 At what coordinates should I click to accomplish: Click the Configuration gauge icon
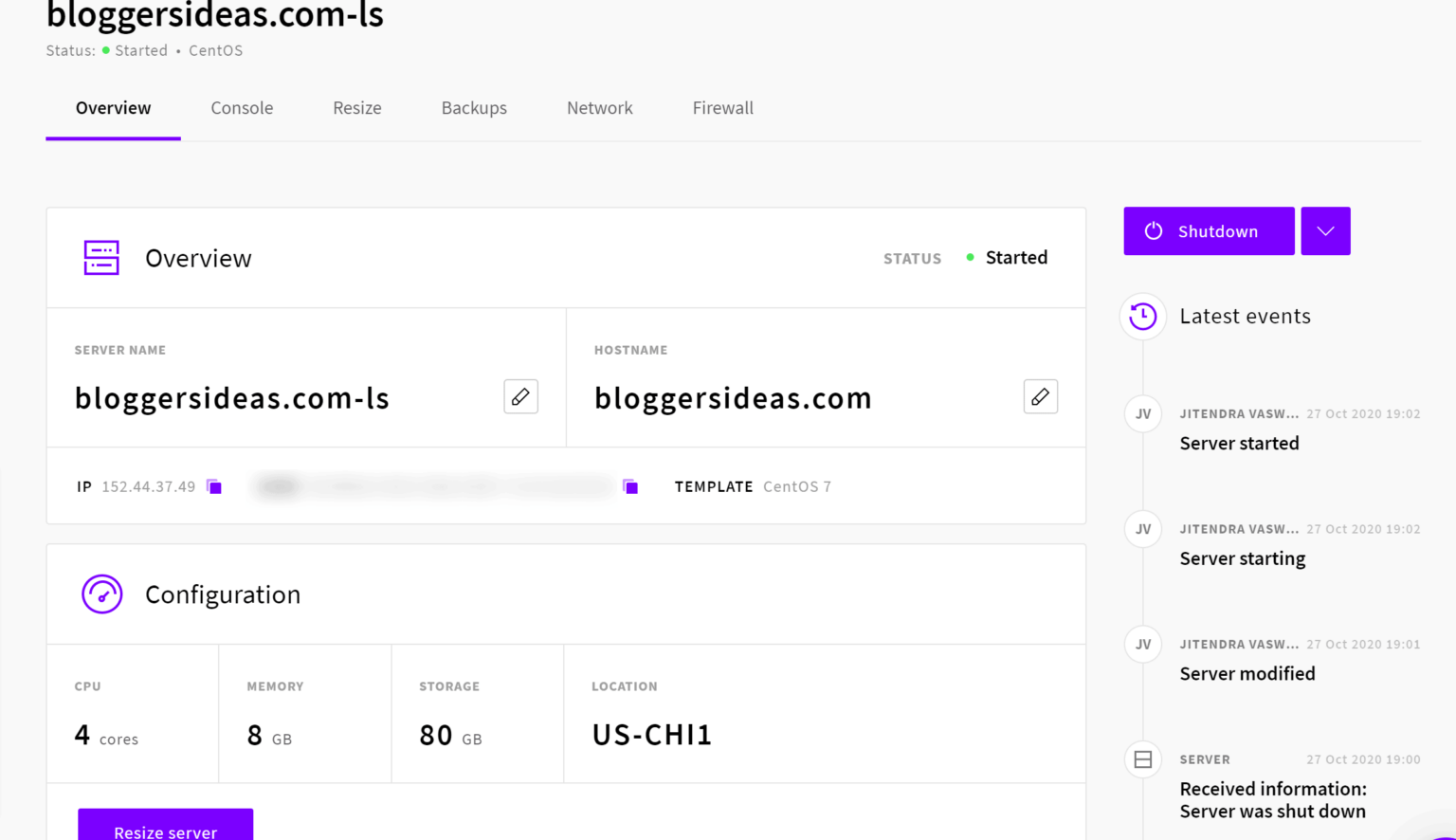coord(101,594)
